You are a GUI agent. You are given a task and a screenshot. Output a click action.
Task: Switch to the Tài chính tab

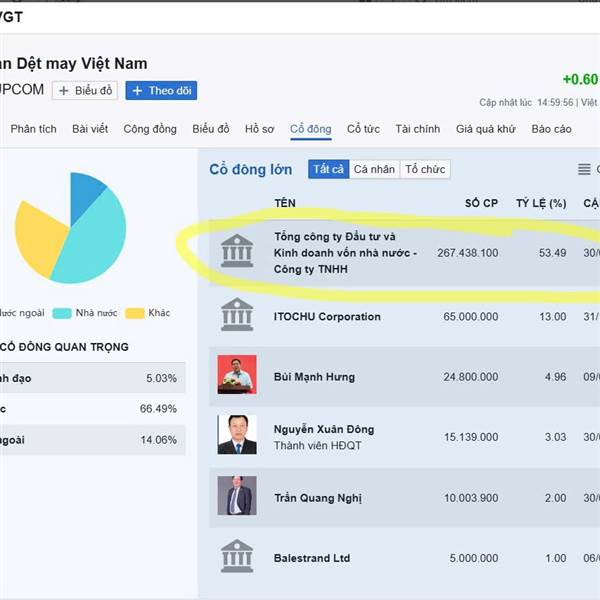click(417, 129)
